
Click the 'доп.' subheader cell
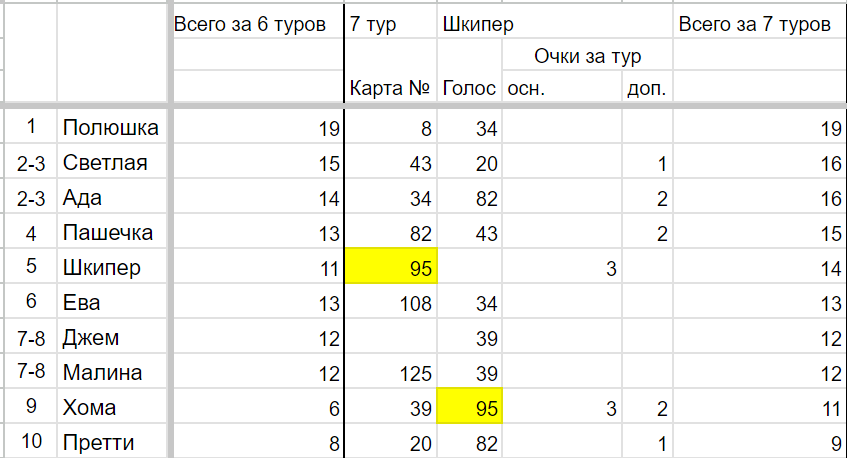(648, 86)
